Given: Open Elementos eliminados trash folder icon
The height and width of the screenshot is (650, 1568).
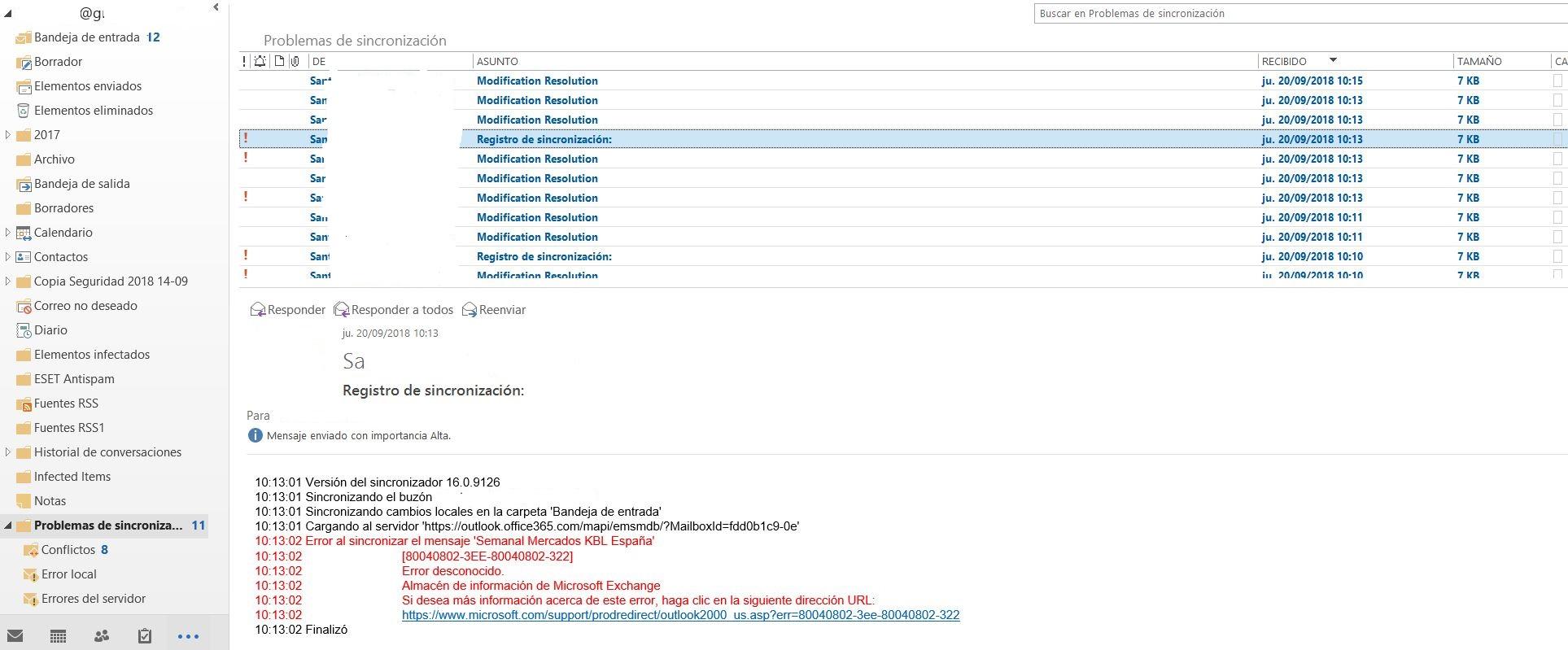Looking at the screenshot, I should click(x=24, y=111).
